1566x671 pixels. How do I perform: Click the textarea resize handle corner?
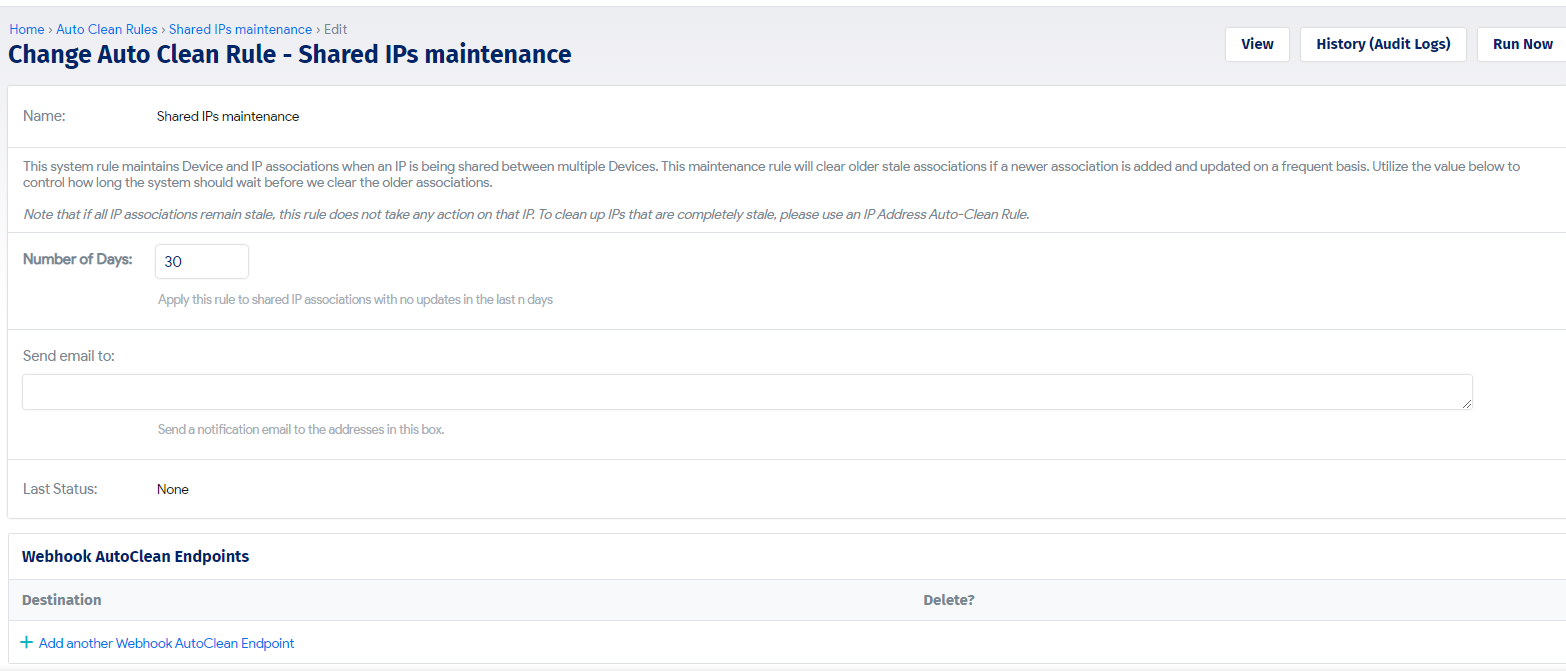[1467, 404]
